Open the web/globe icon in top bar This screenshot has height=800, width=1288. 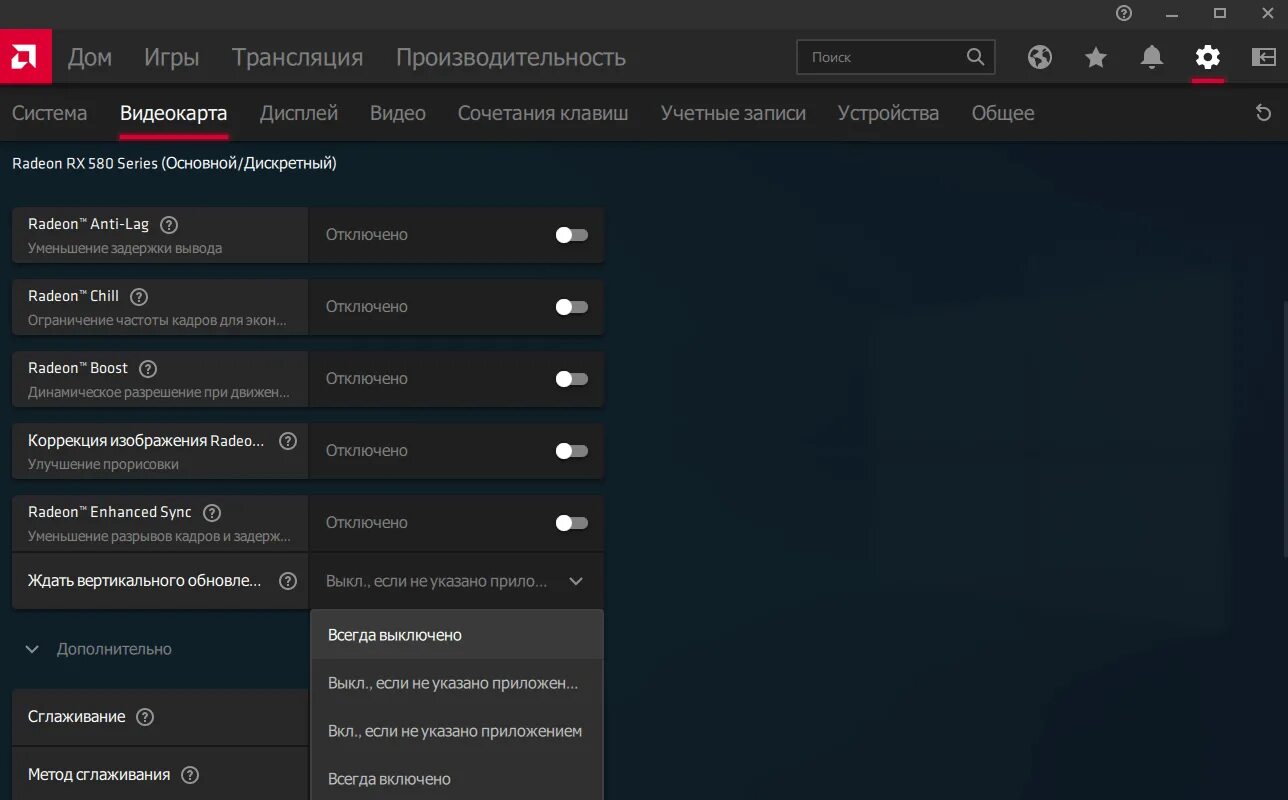point(1040,58)
